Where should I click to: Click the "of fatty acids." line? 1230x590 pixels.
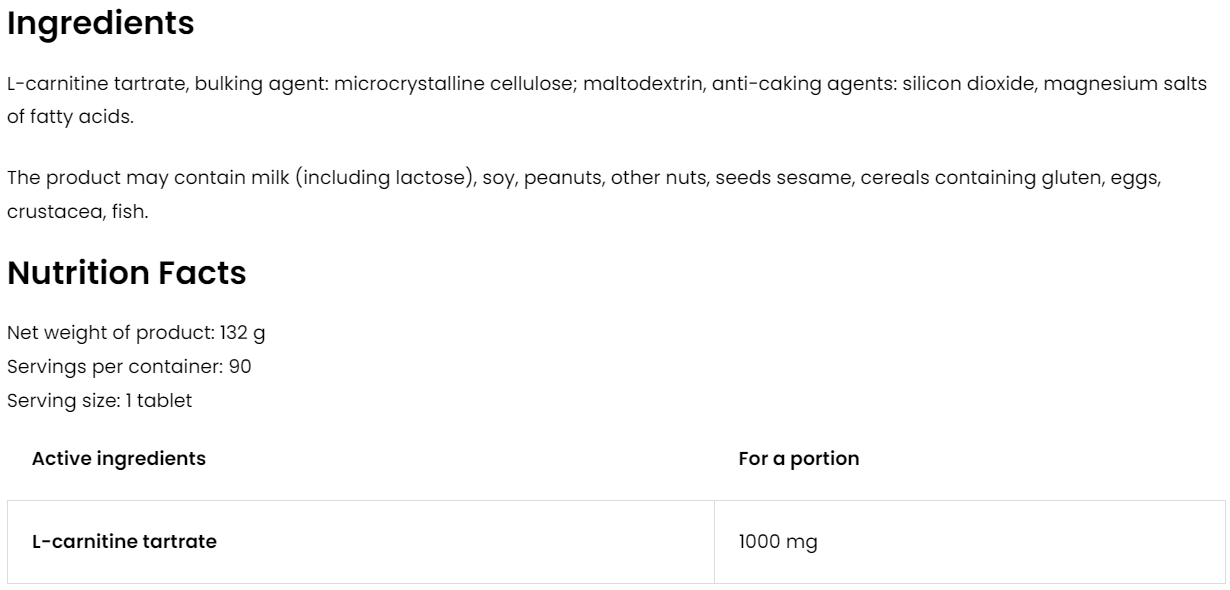[70, 117]
